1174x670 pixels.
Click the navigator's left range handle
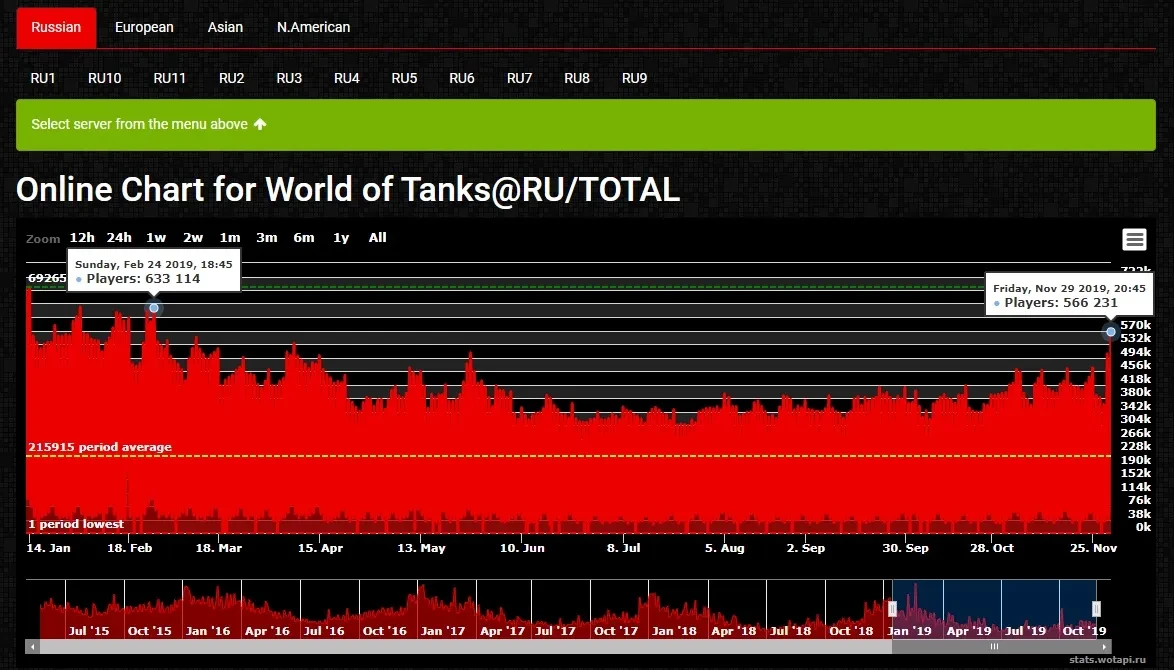coord(892,608)
